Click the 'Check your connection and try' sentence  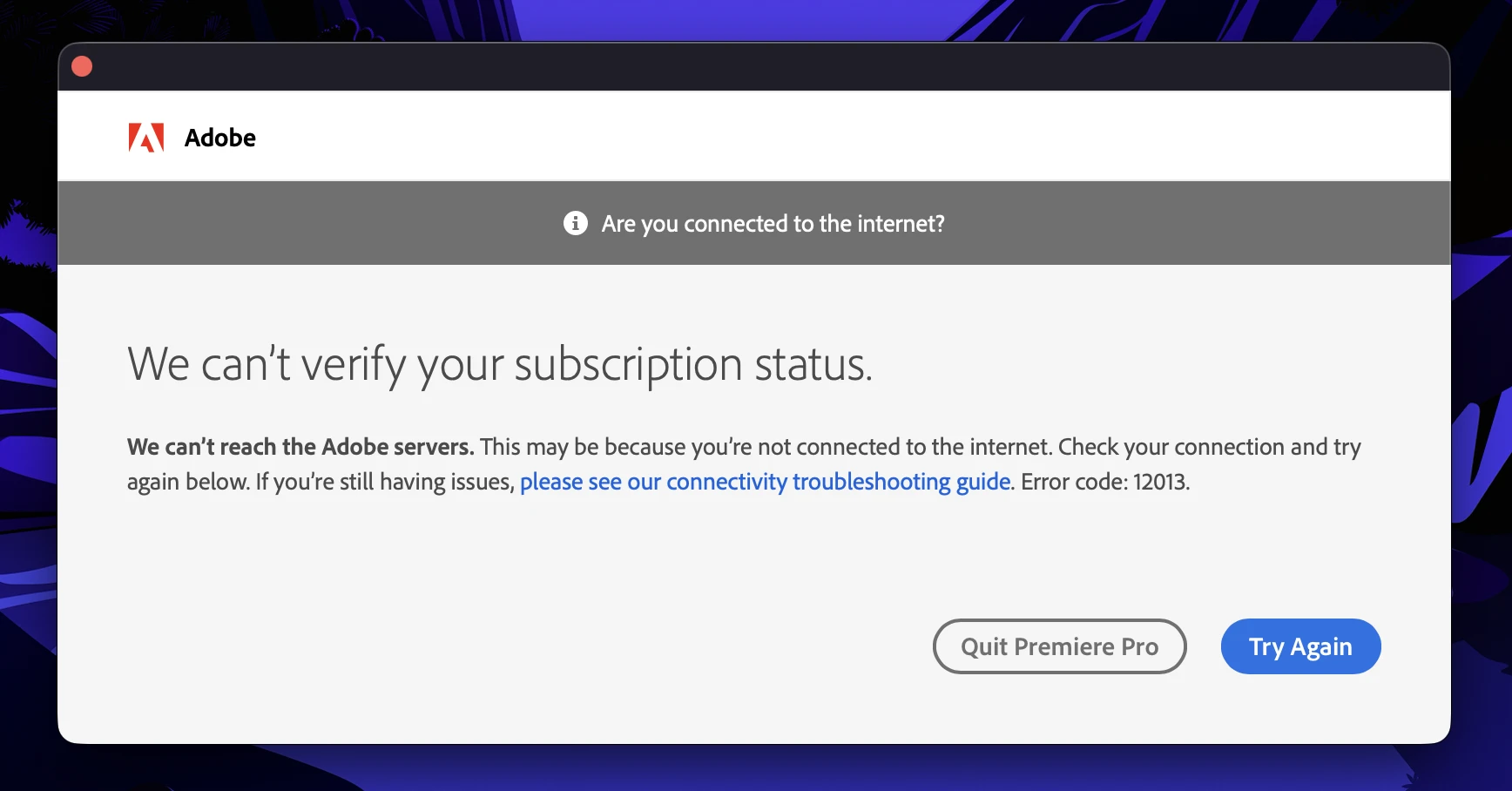point(1210,447)
